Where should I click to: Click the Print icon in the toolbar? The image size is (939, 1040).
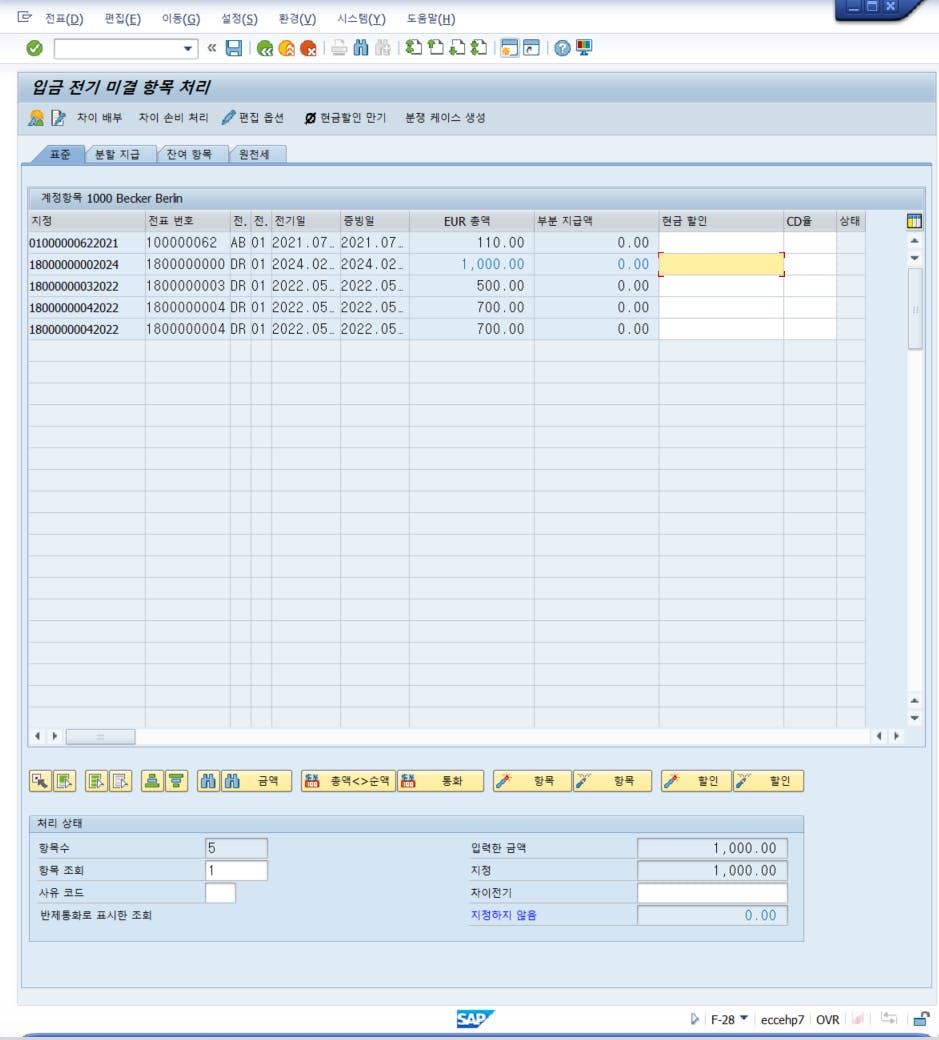click(339, 48)
